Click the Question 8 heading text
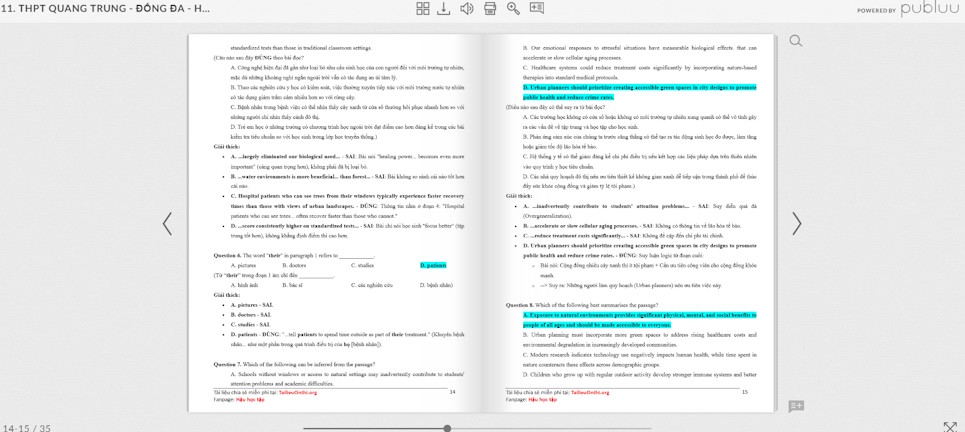965x432 pixels. coord(519,305)
